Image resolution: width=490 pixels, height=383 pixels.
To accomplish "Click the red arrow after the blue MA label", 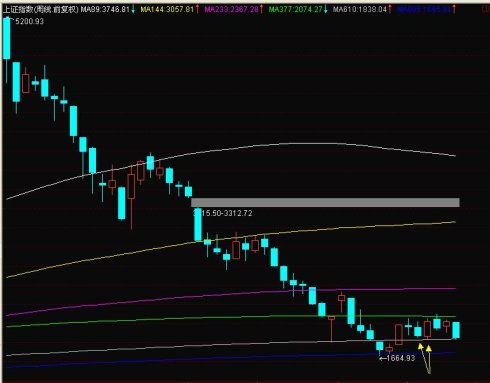I will 454,9.
